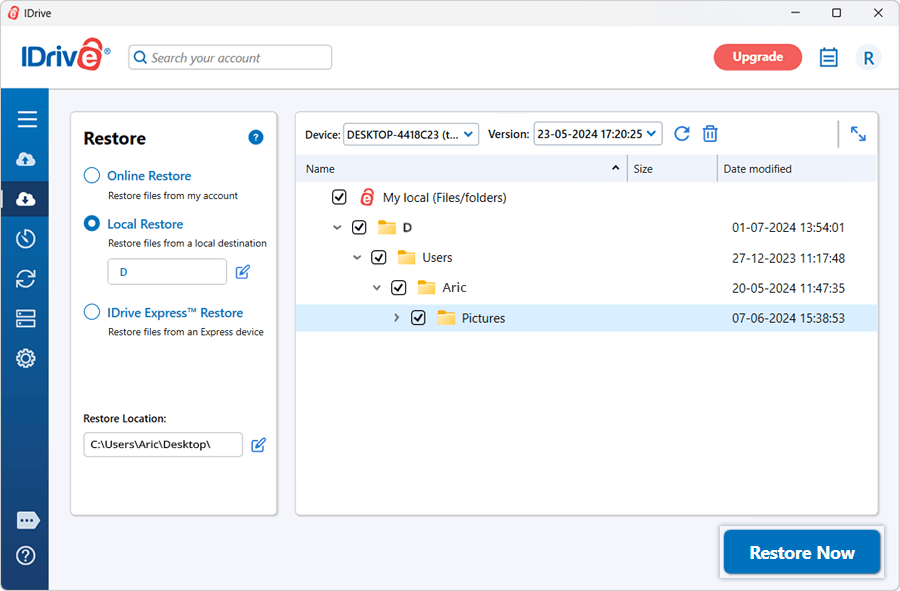
Task: Open the Server backup sidebar icon
Action: (x=25, y=318)
